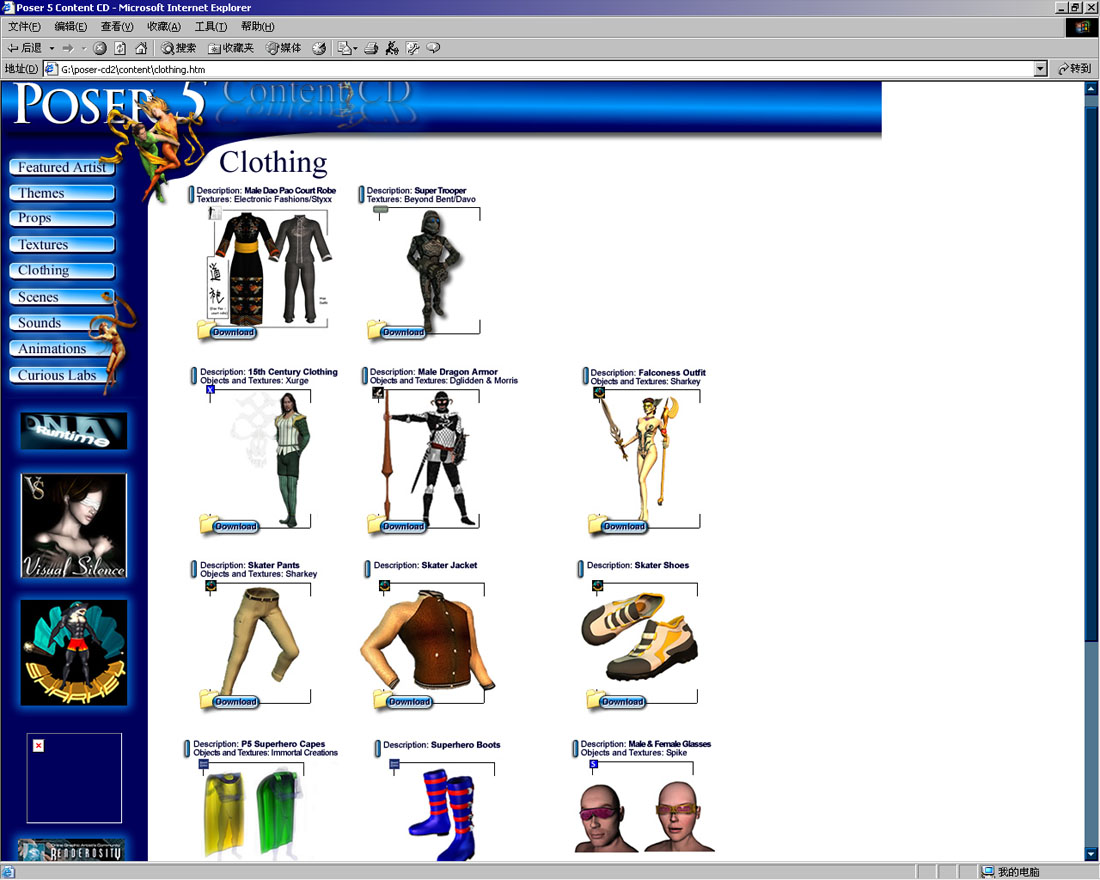Click the Superhero Boots image

coord(443,814)
